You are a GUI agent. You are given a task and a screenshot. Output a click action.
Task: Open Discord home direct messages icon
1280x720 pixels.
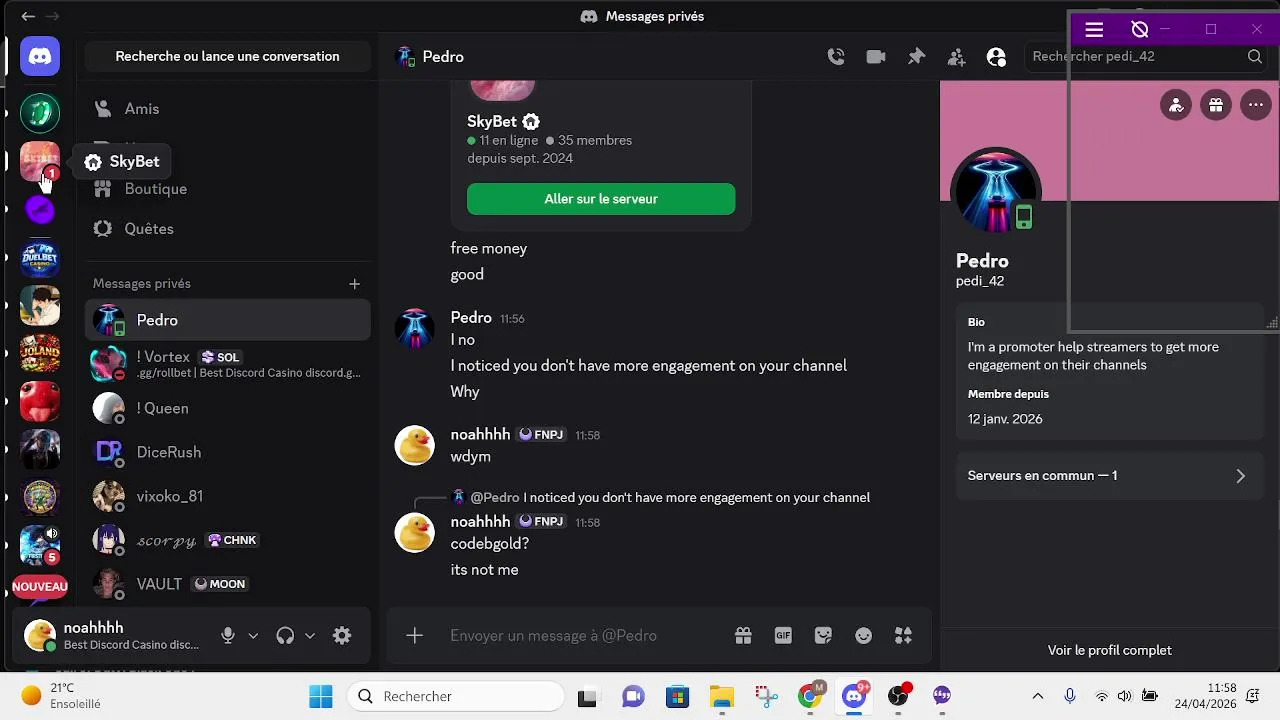[x=40, y=56]
